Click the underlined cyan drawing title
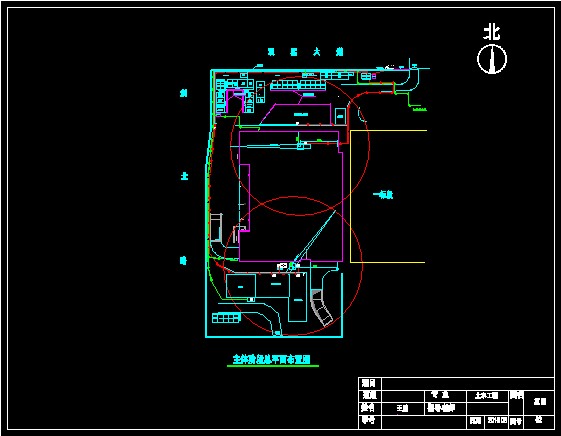The height and width of the screenshot is (436, 561). [272, 359]
